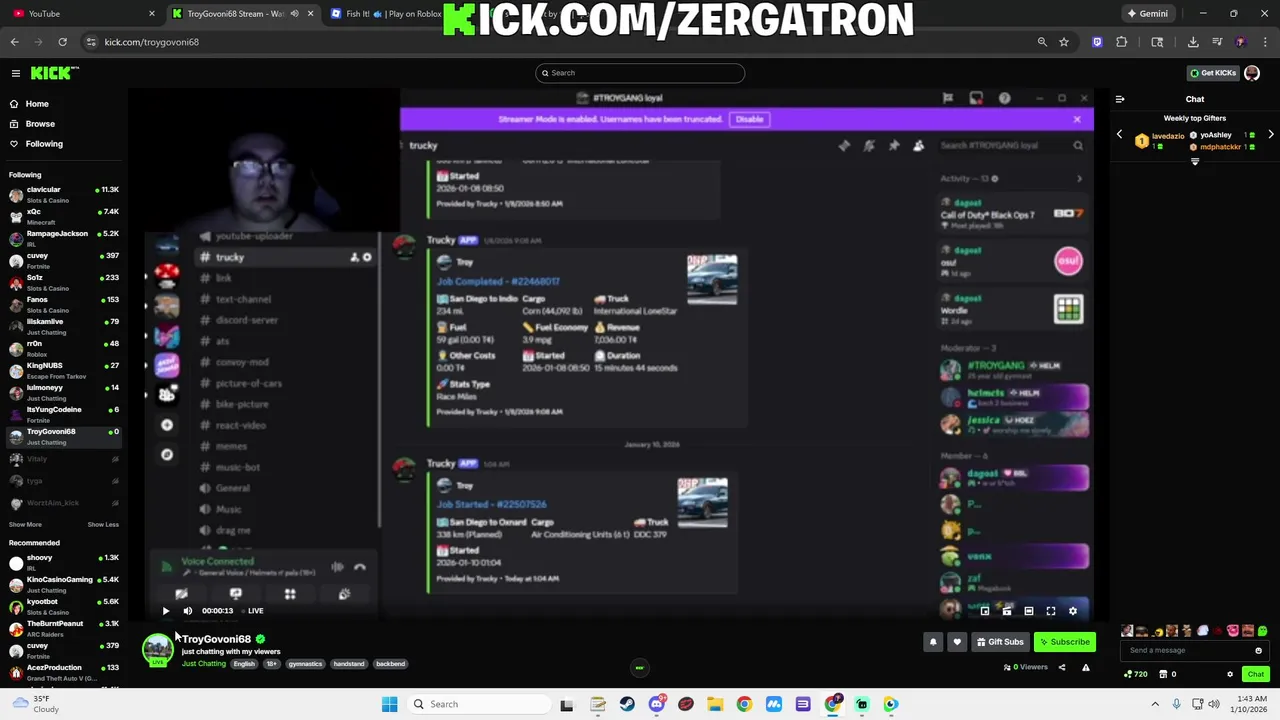Click the Kick search field
This screenshot has width=1280, height=720.
640,73
